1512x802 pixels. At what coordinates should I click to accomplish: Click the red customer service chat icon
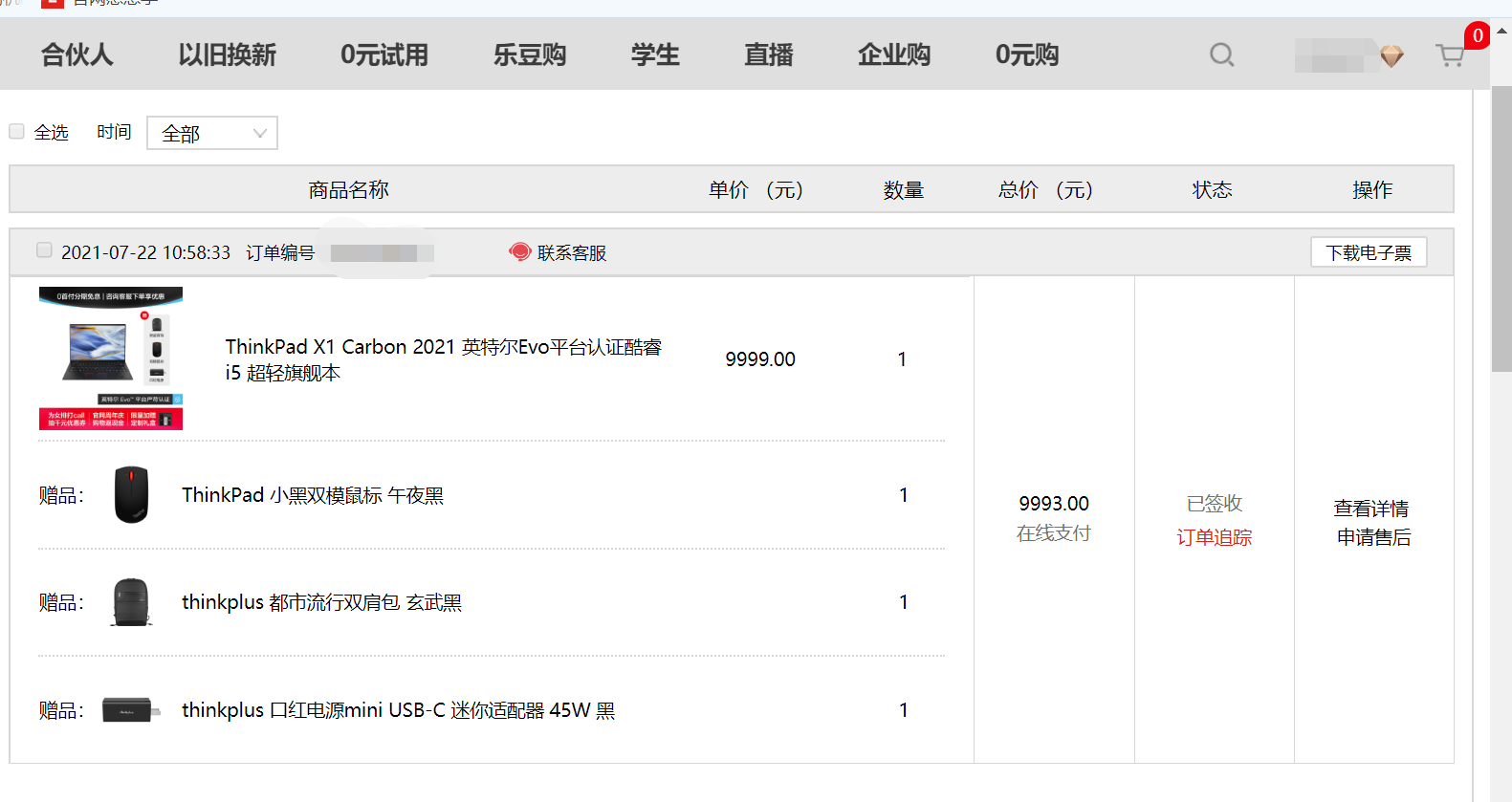tap(520, 252)
